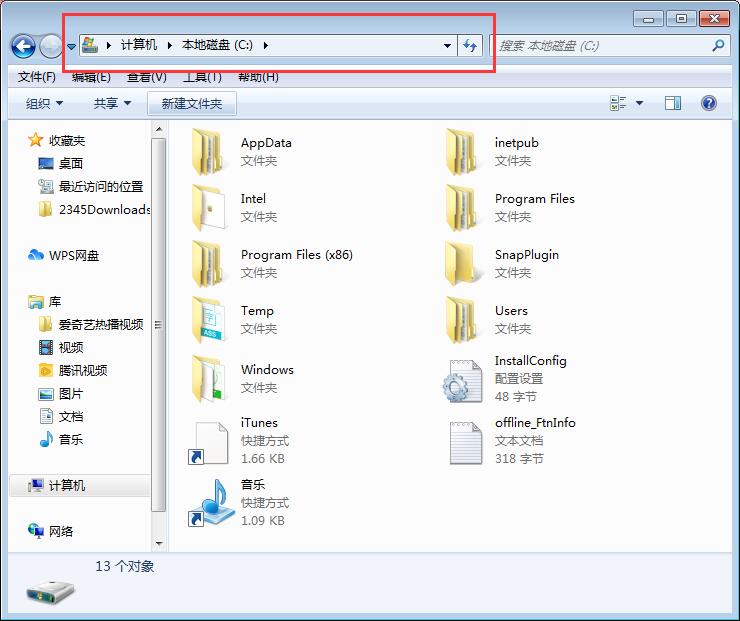The height and width of the screenshot is (621, 740).
Task: Go back with the blue Back arrow
Action: tap(23, 47)
